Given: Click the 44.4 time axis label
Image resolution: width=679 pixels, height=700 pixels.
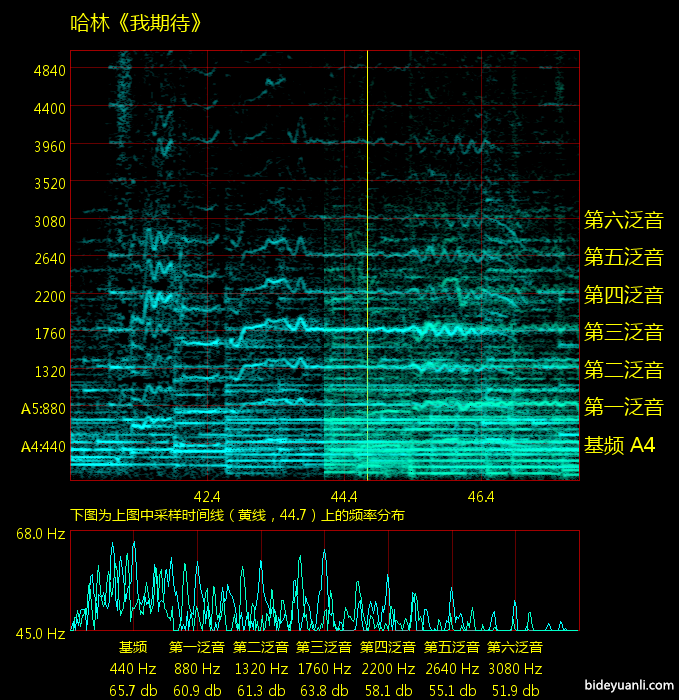Looking at the screenshot, I should (x=344, y=496).
